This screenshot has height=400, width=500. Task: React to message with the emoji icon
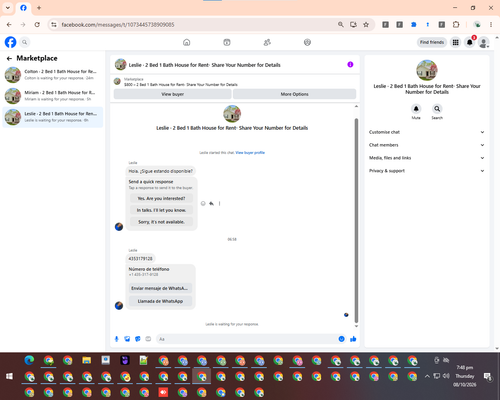203,203
